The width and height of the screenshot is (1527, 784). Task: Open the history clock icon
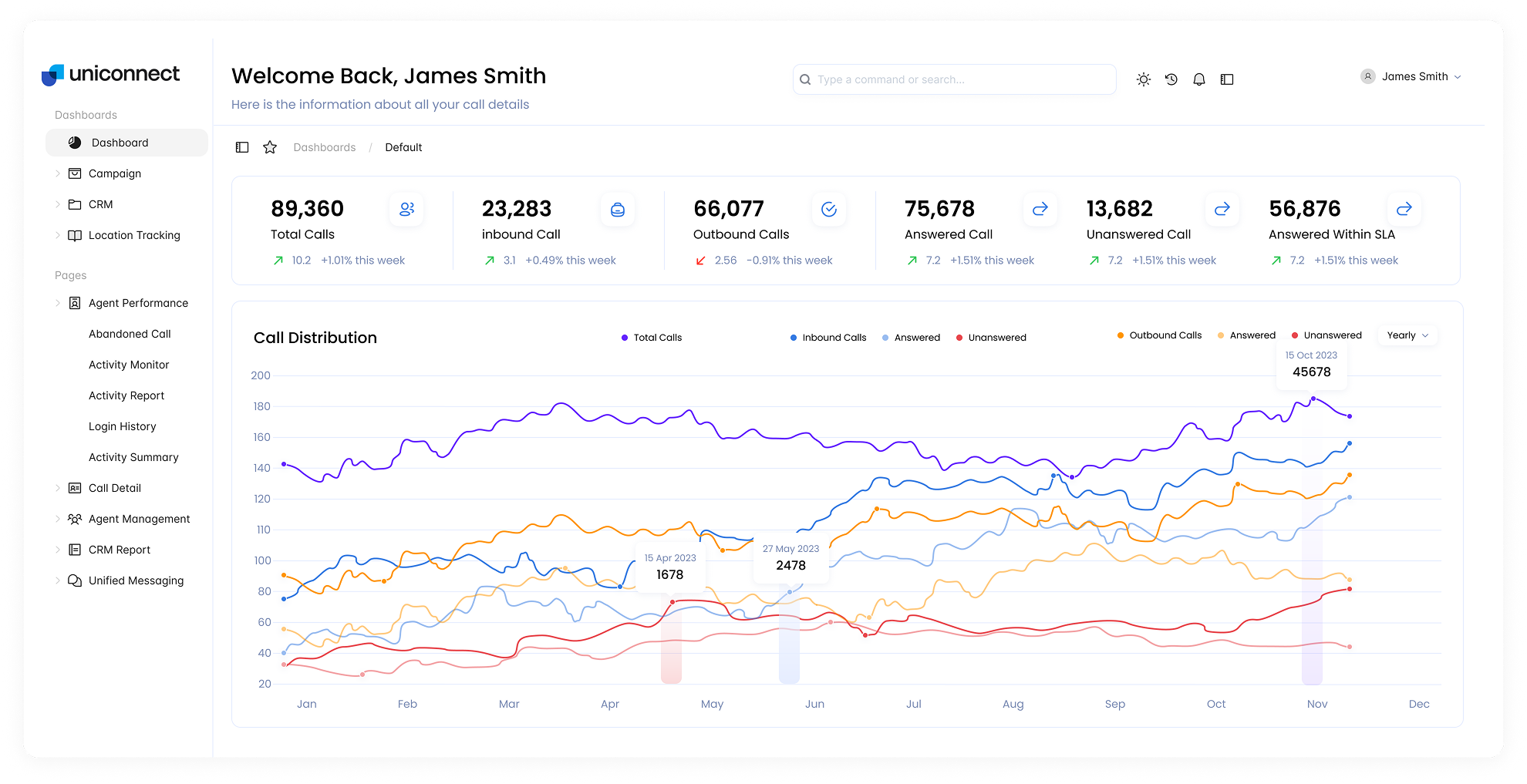(1171, 79)
